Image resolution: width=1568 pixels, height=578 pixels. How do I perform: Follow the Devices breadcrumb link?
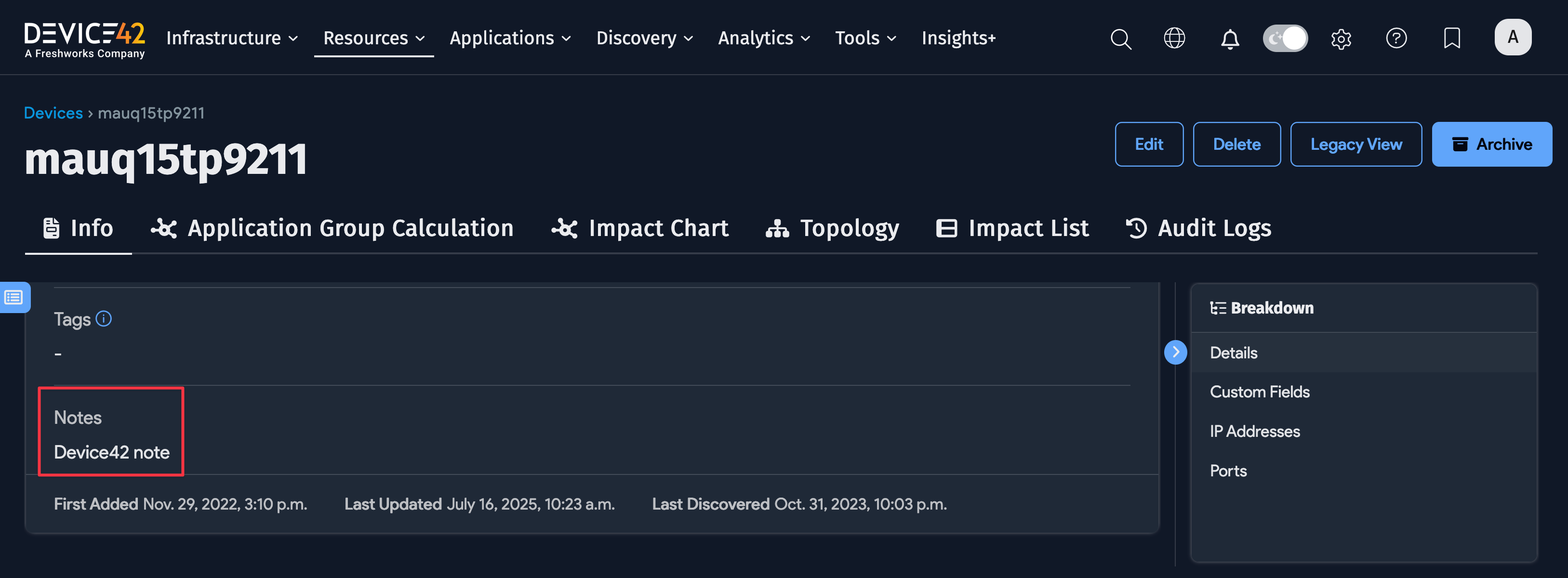point(53,113)
